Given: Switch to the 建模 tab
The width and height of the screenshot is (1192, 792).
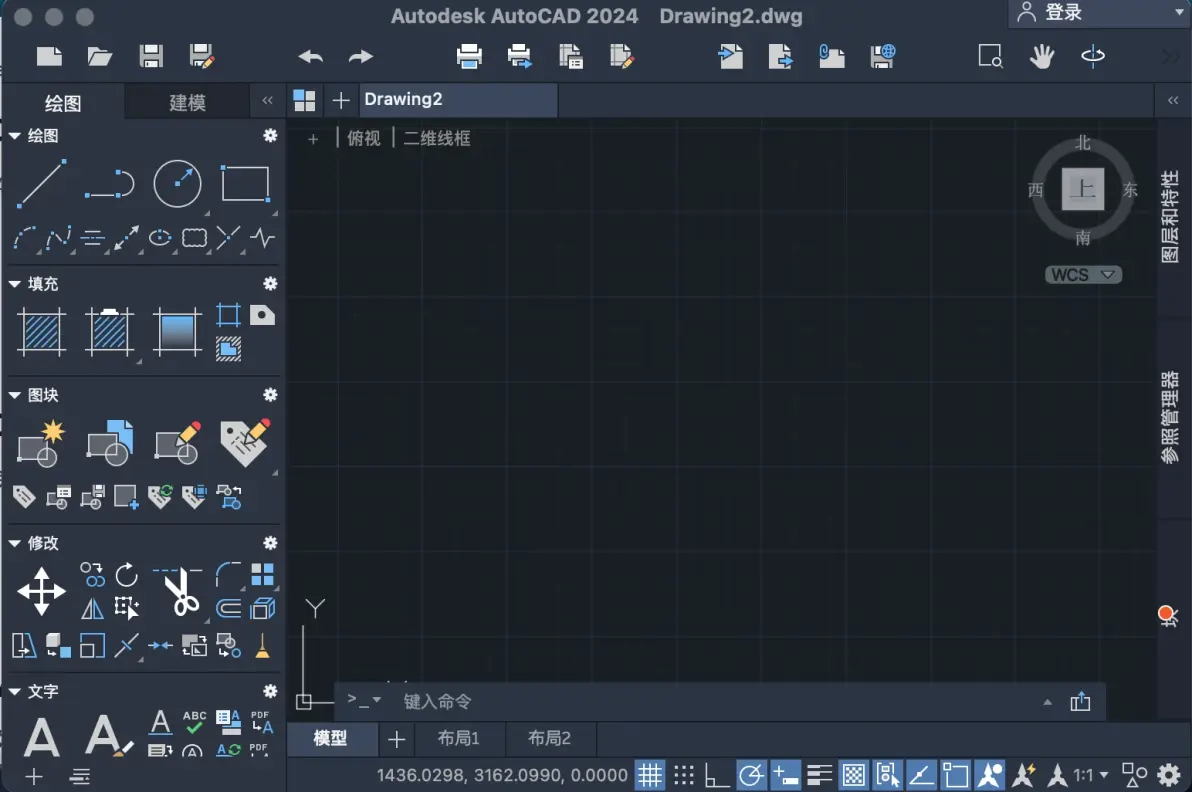Looking at the screenshot, I should tap(187, 103).
